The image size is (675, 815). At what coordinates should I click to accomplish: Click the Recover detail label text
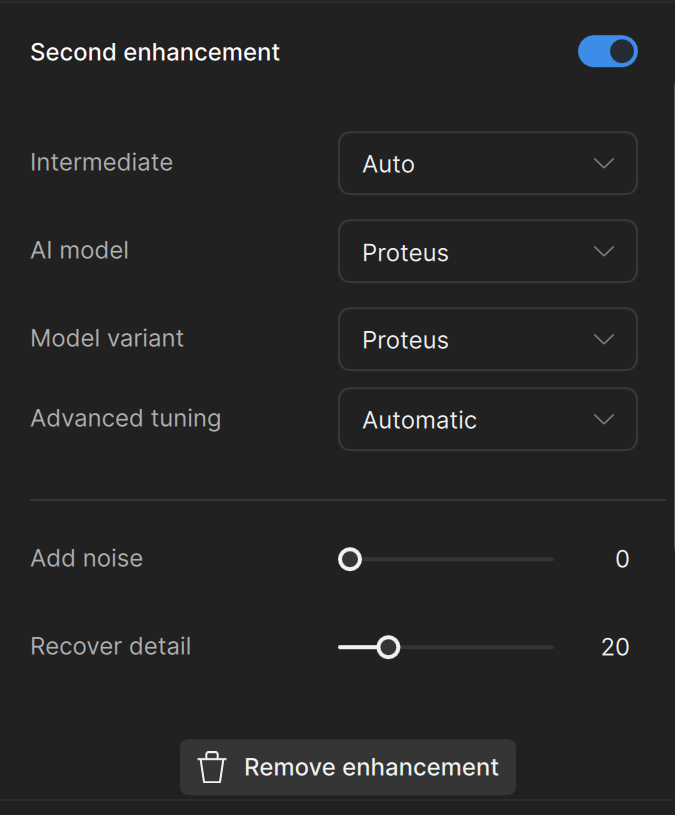pos(111,646)
